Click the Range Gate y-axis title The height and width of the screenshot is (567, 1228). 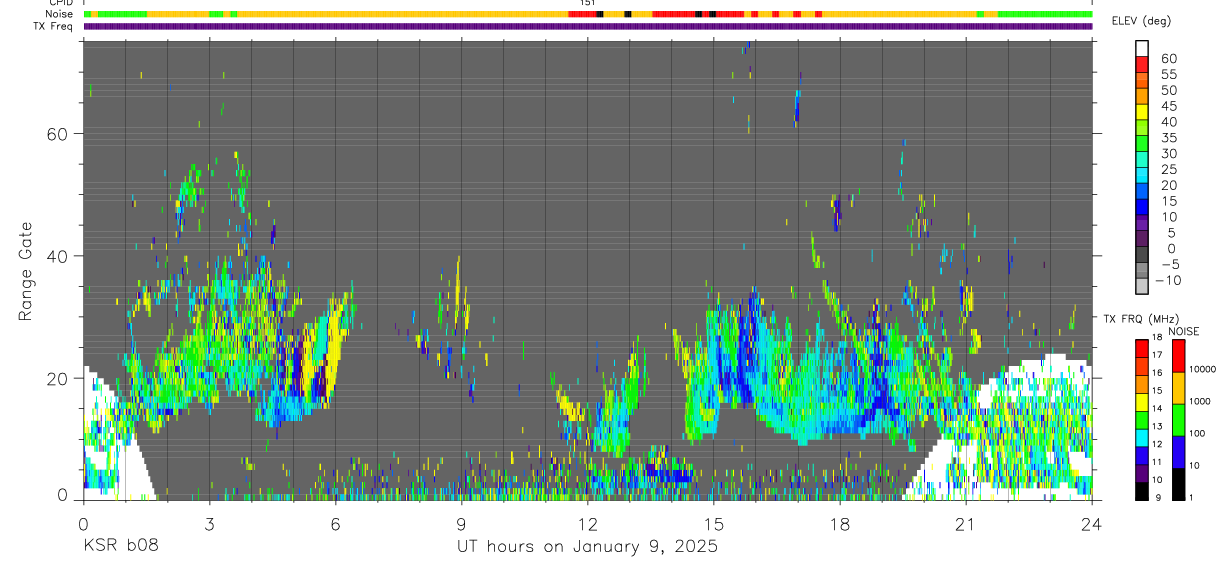(27, 271)
